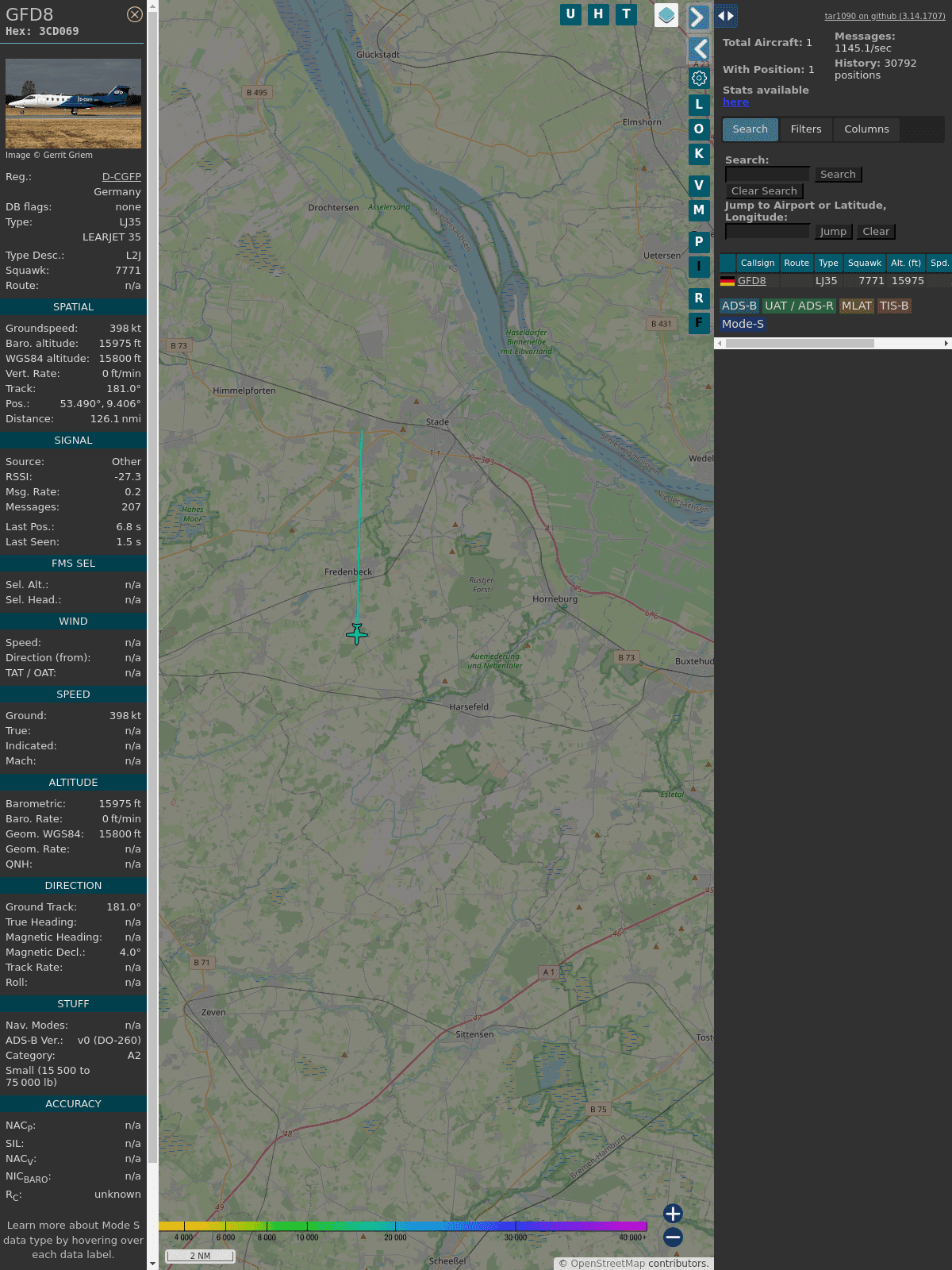This screenshot has width=952, height=1270.
Task: Switch to the Columns tab
Action: coord(866,129)
